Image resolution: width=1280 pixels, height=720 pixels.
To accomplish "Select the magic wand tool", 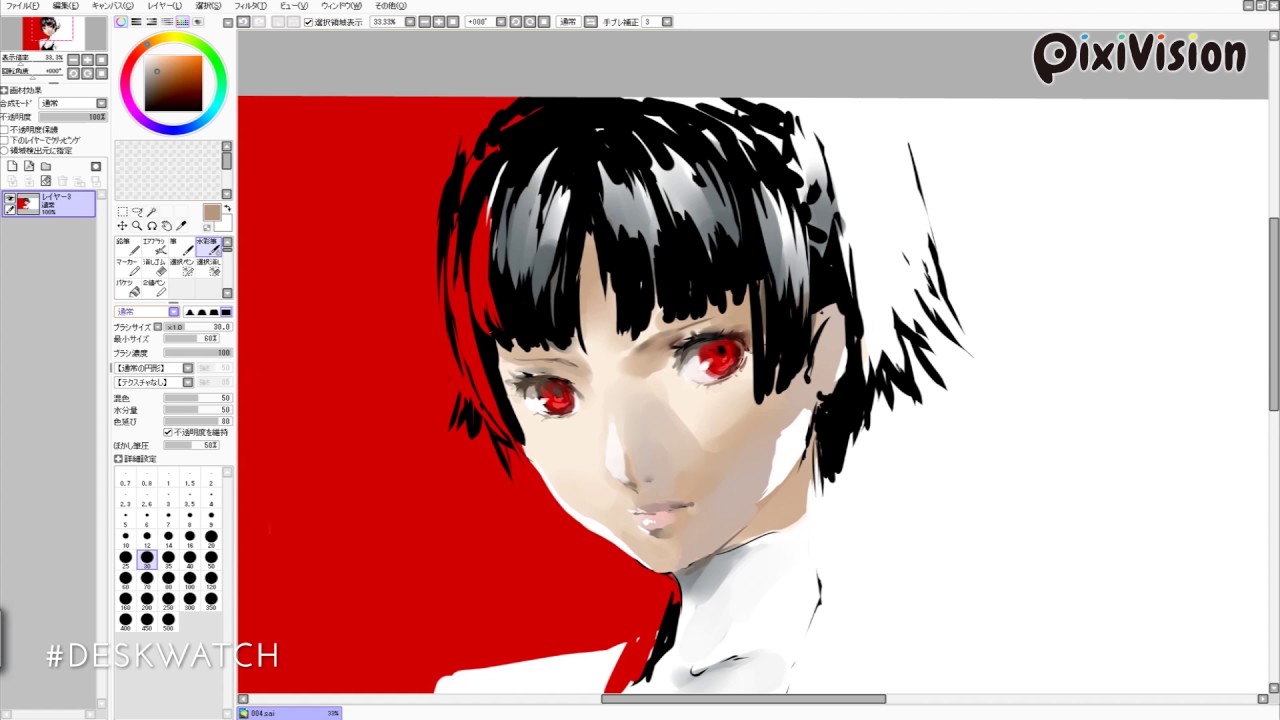I will (152, 212).
